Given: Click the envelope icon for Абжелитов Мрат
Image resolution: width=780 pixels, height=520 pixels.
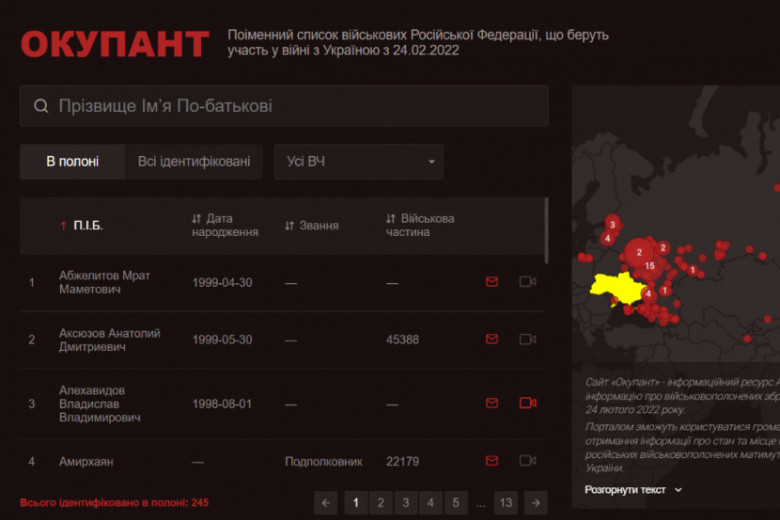Looking at the screenshot, I should click(491, 282).
